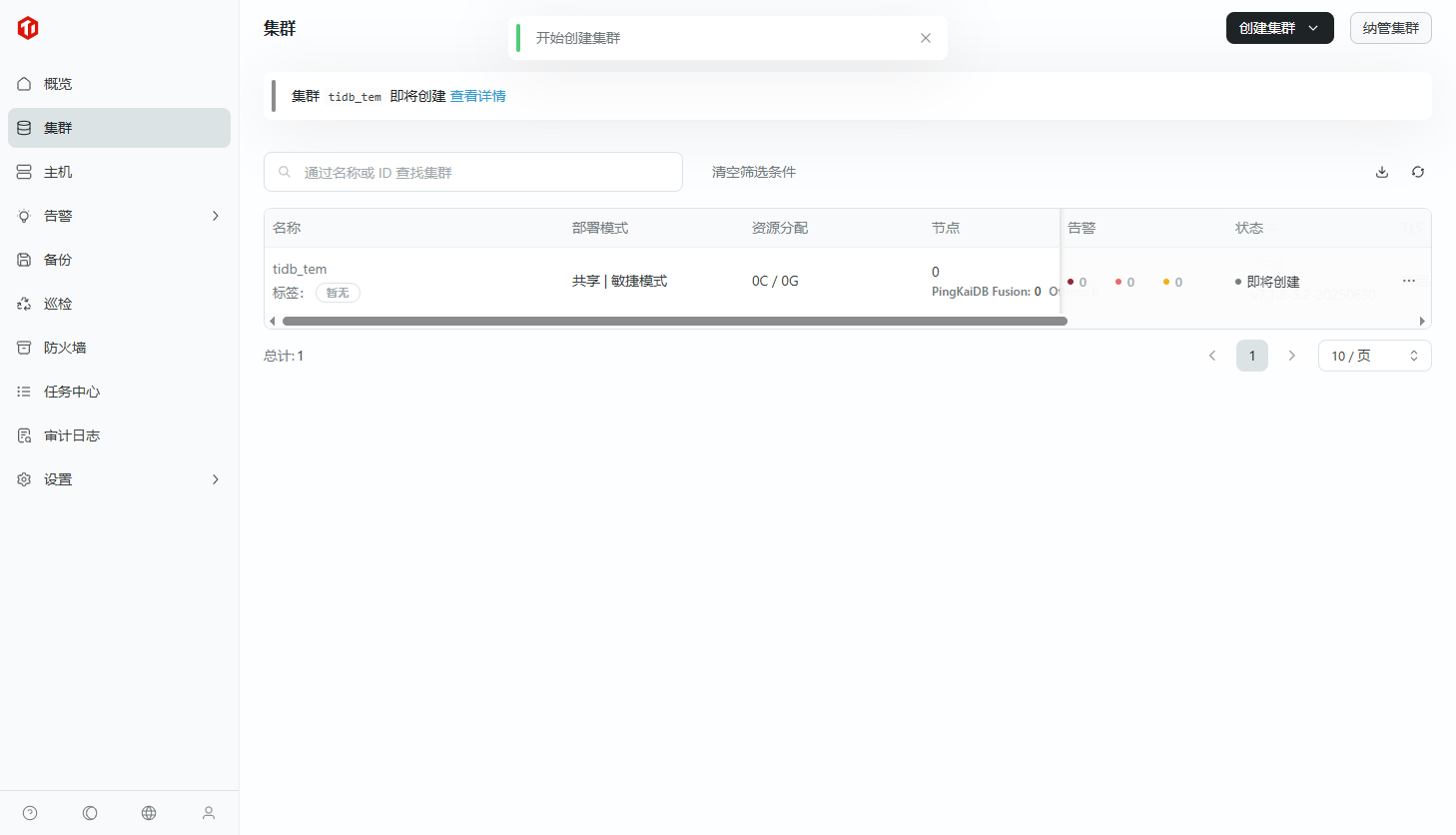Expand the 告警 sidebar submenu

click(x=215, y=216)
